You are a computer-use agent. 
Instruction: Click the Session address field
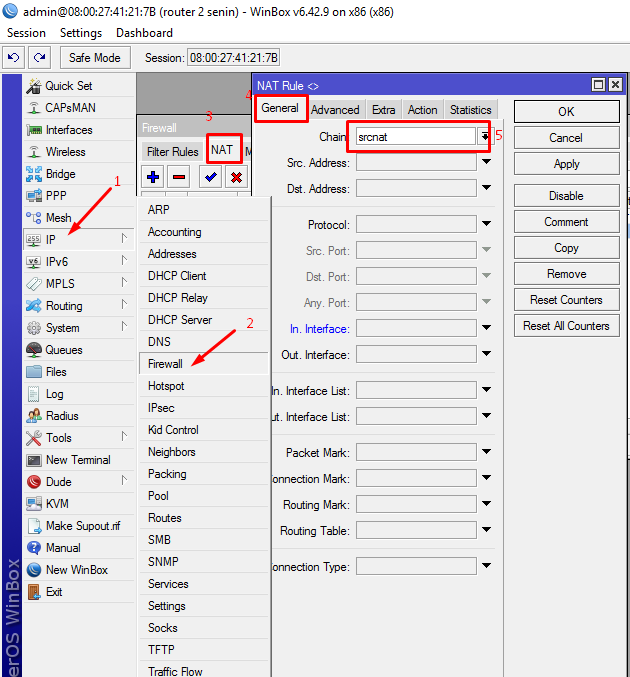coord(233,57)
